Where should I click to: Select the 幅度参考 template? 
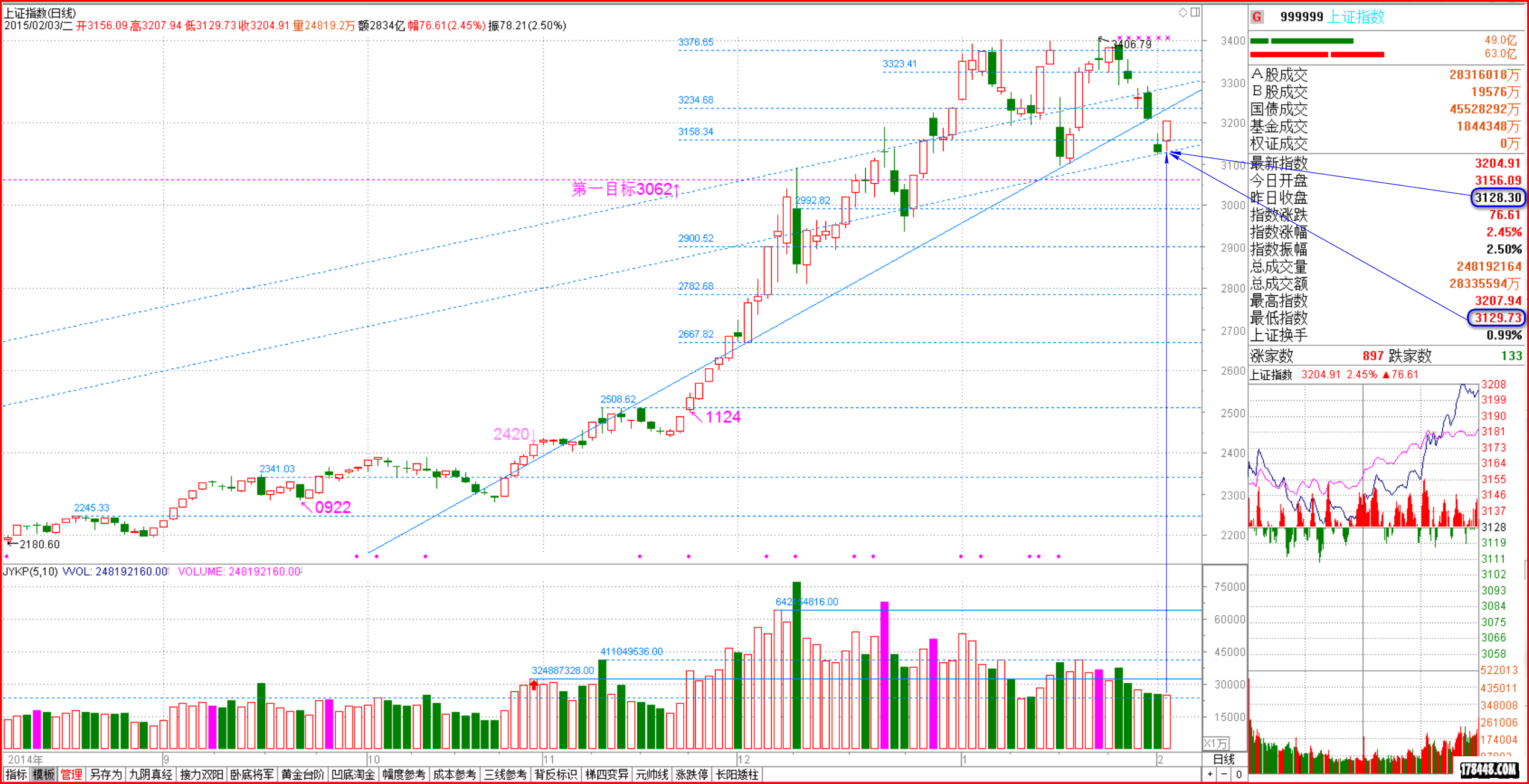(404, 774)
